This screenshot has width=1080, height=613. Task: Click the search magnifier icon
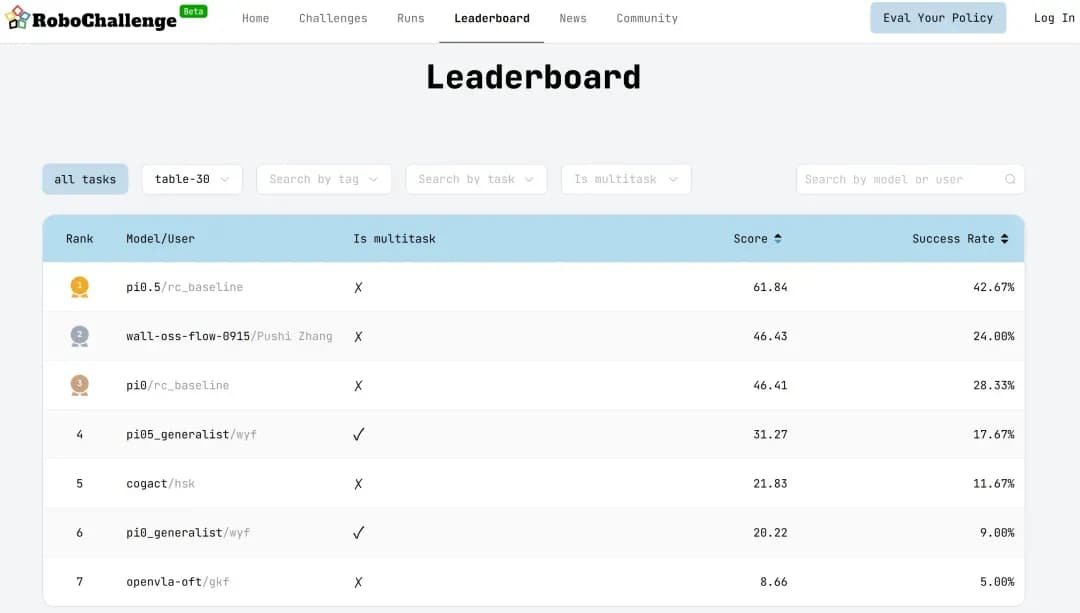pos(1010,180)
